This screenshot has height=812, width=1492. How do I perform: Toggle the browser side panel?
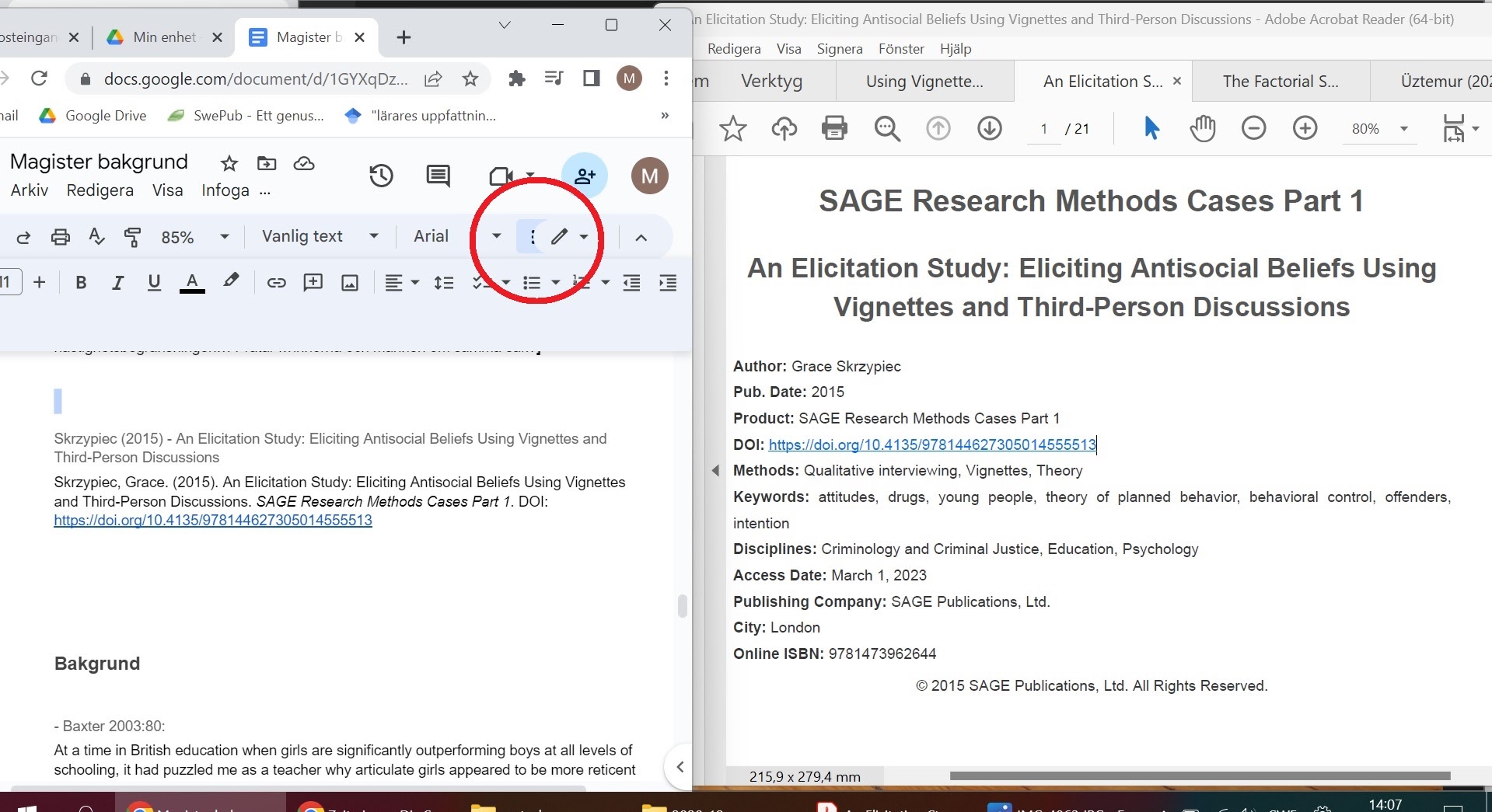[x=591, y=78]
